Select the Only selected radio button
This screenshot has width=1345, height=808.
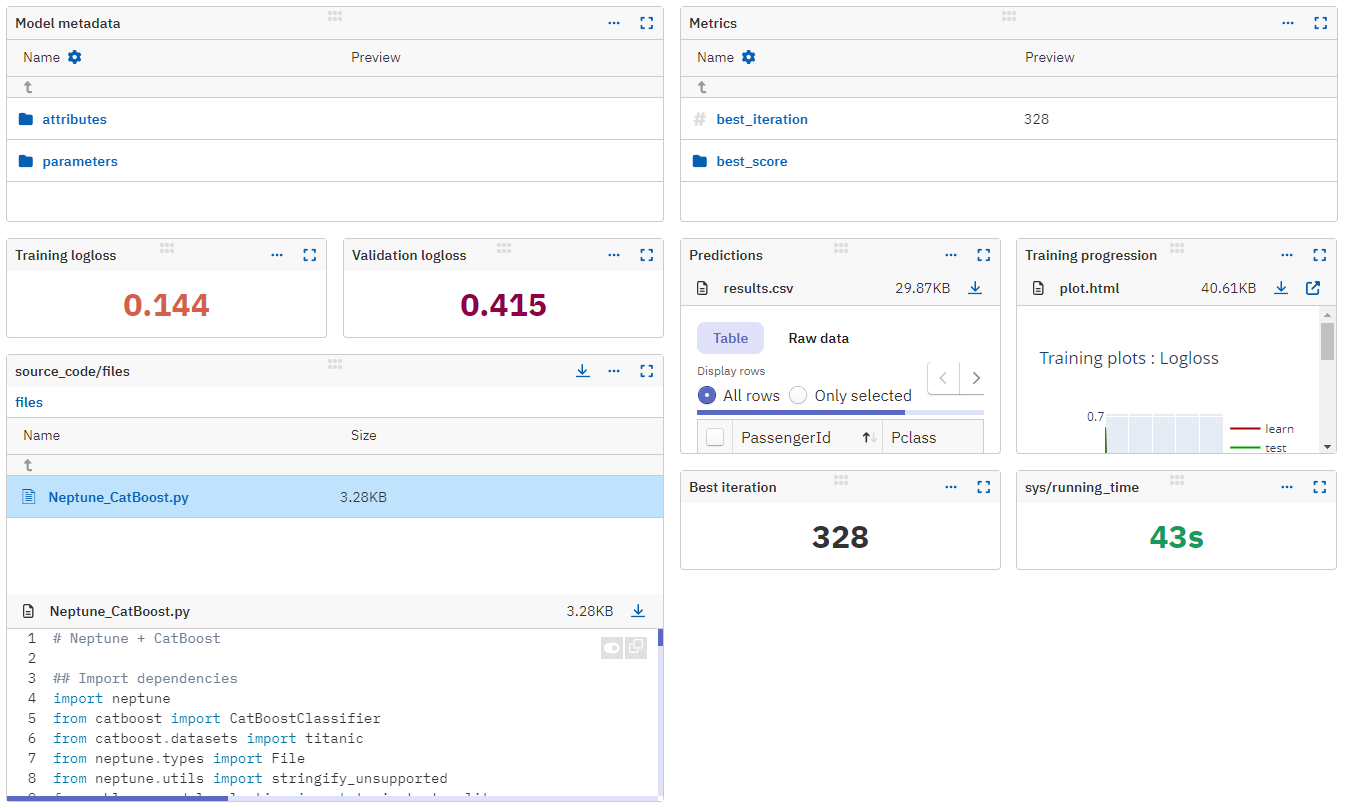click(x=797, y=395)
